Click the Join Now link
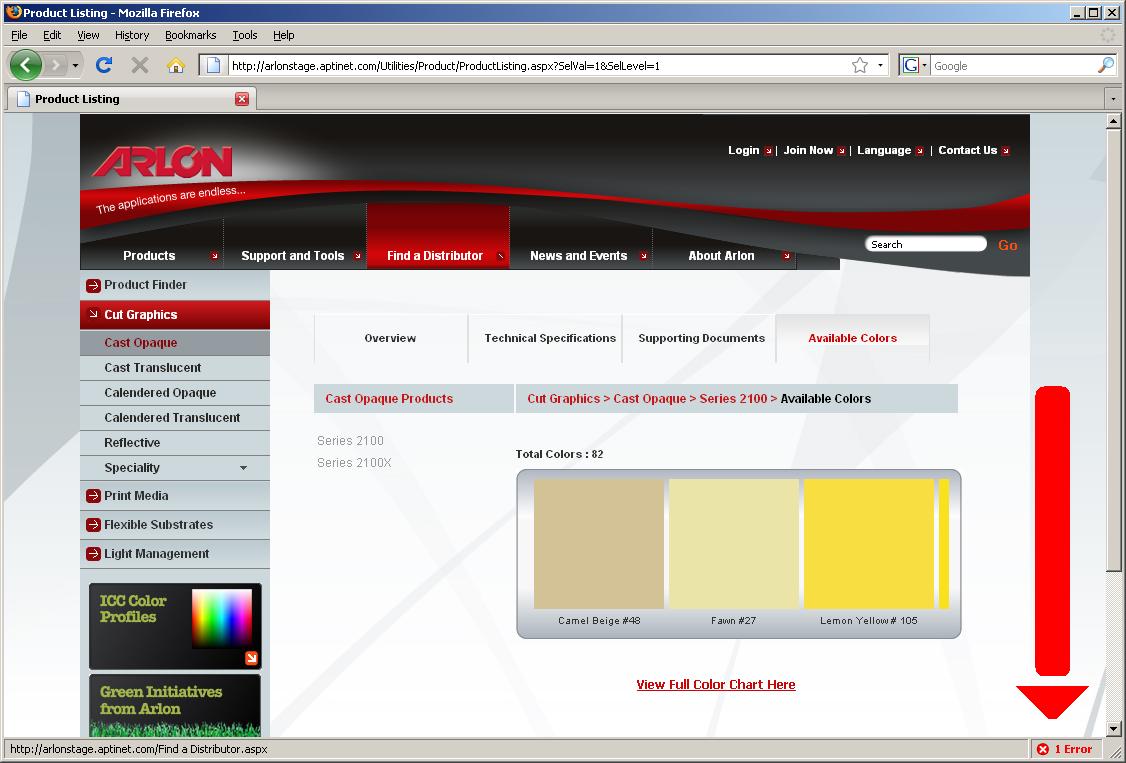Image resolution: width=1126 pixels, height=763 pixels. (x=808, y=150)
